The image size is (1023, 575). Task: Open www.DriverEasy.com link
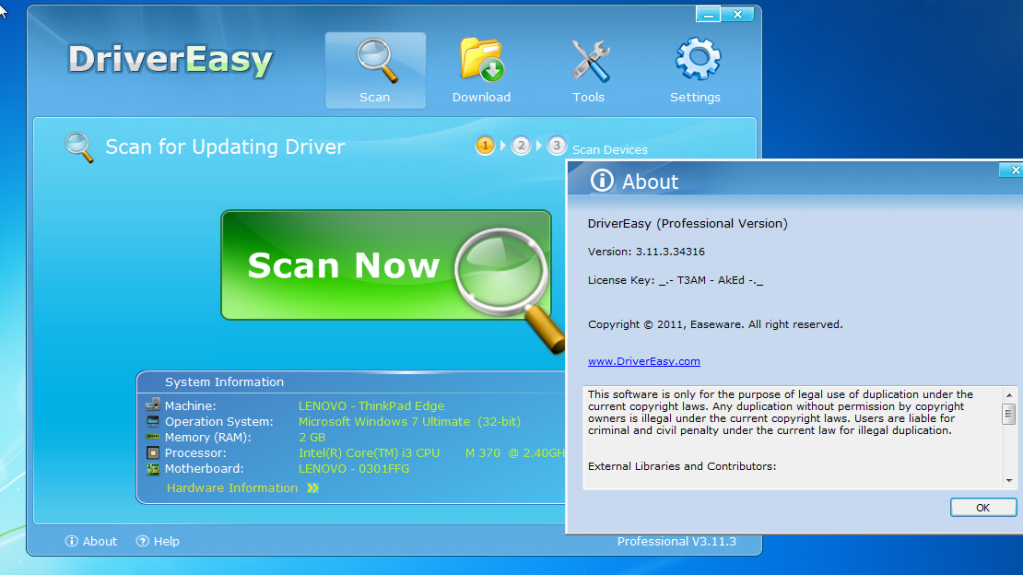tap(644, 361)
